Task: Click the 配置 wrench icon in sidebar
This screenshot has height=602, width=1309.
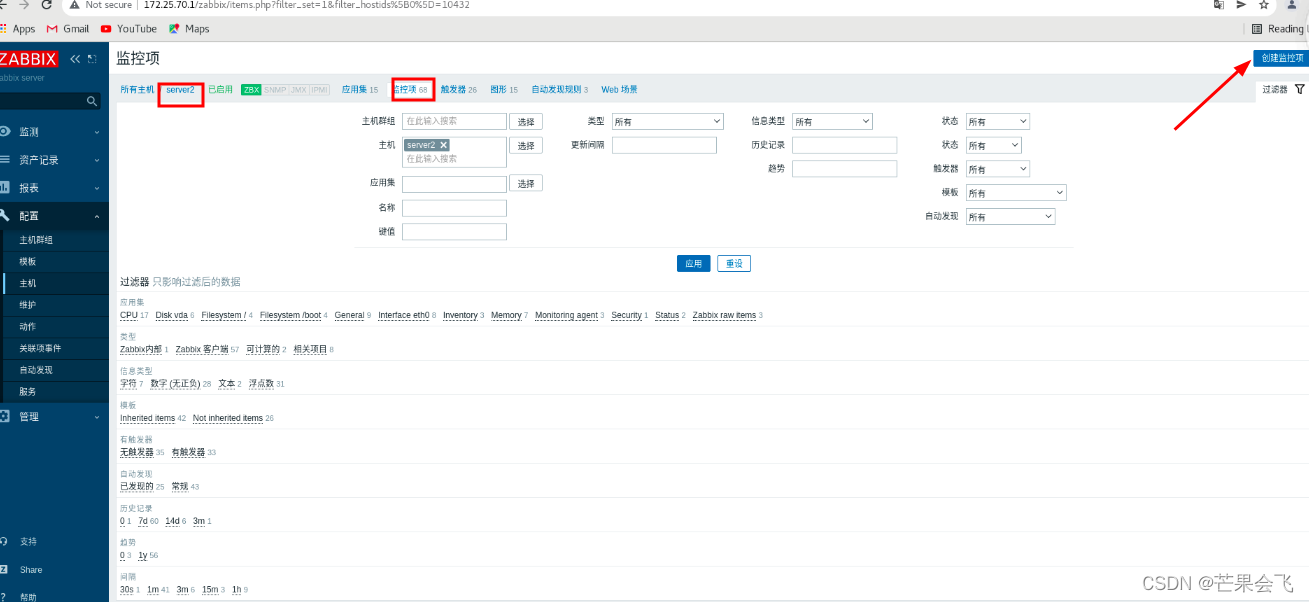Action: [x=5, y=215]
